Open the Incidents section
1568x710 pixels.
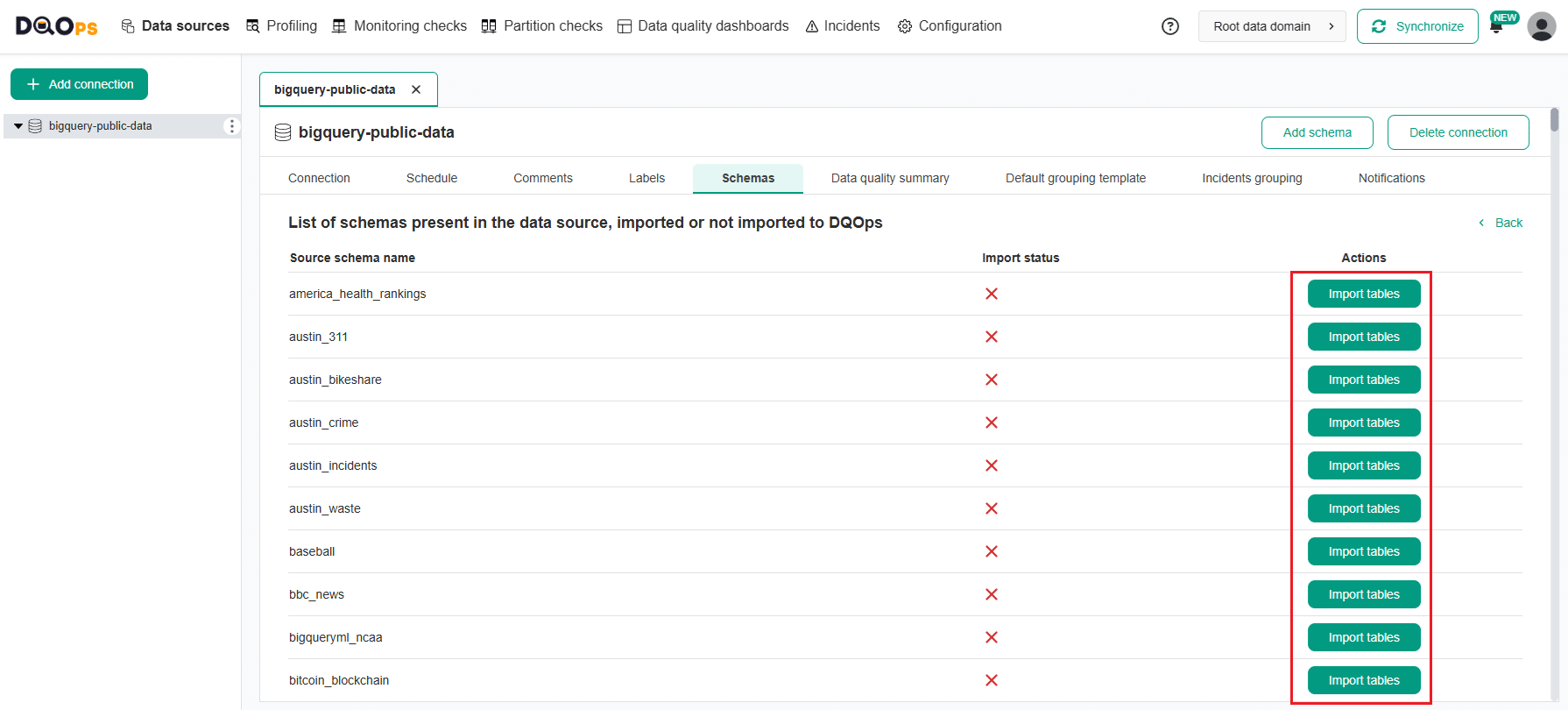pos(843,26)
